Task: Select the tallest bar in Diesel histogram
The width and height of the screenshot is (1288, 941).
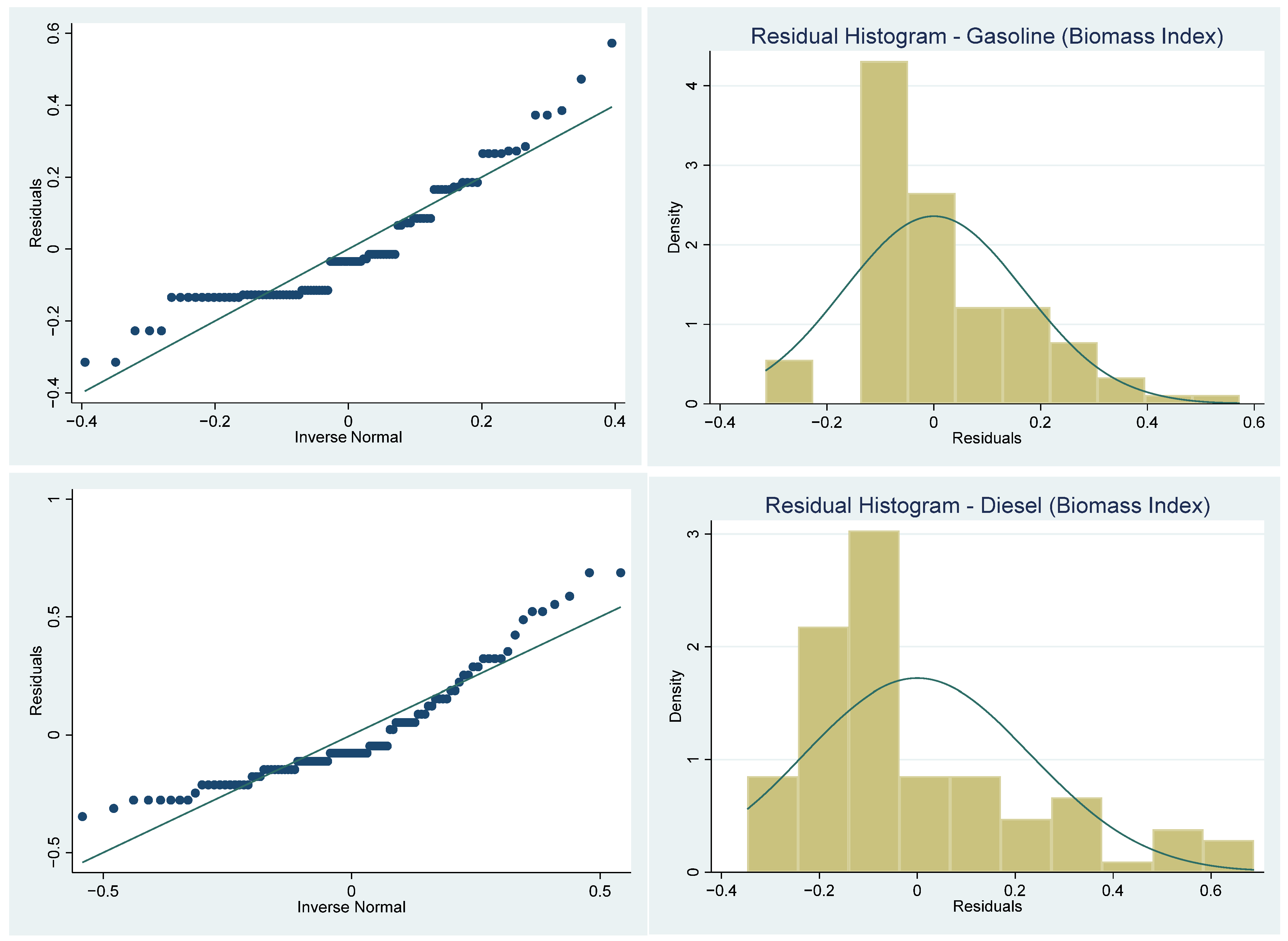Action: [873, 701]
